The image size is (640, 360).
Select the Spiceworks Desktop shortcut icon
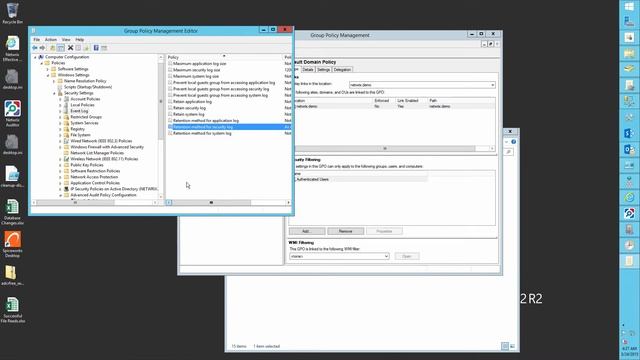(12, 244)
